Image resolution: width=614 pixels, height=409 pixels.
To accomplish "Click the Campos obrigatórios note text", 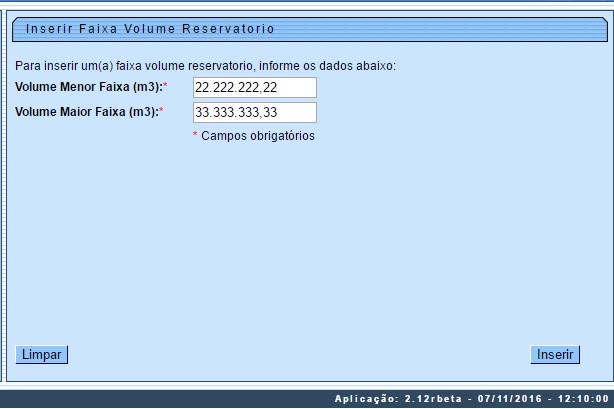I will 258,136.
